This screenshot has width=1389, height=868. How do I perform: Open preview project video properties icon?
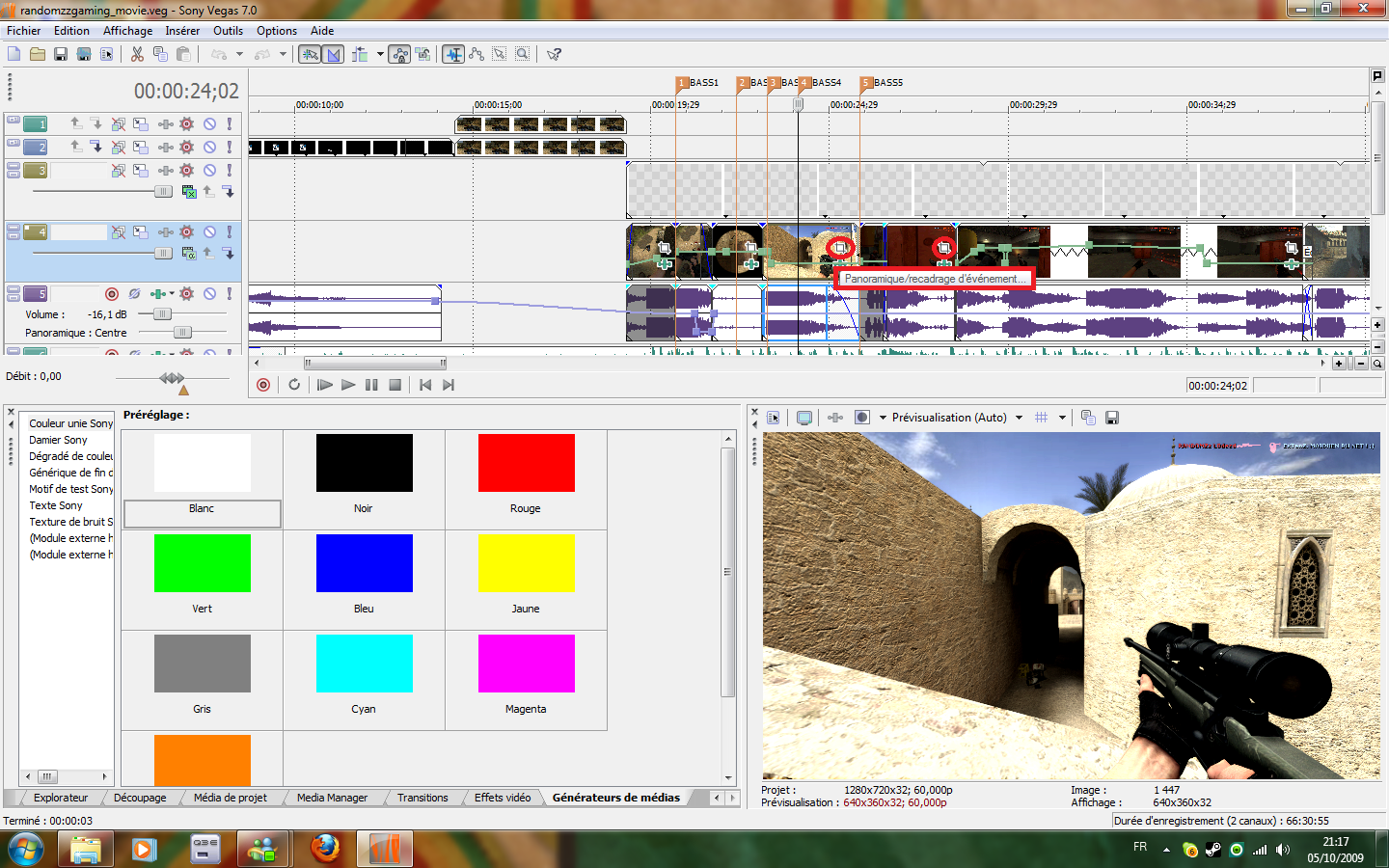[774, 418]
